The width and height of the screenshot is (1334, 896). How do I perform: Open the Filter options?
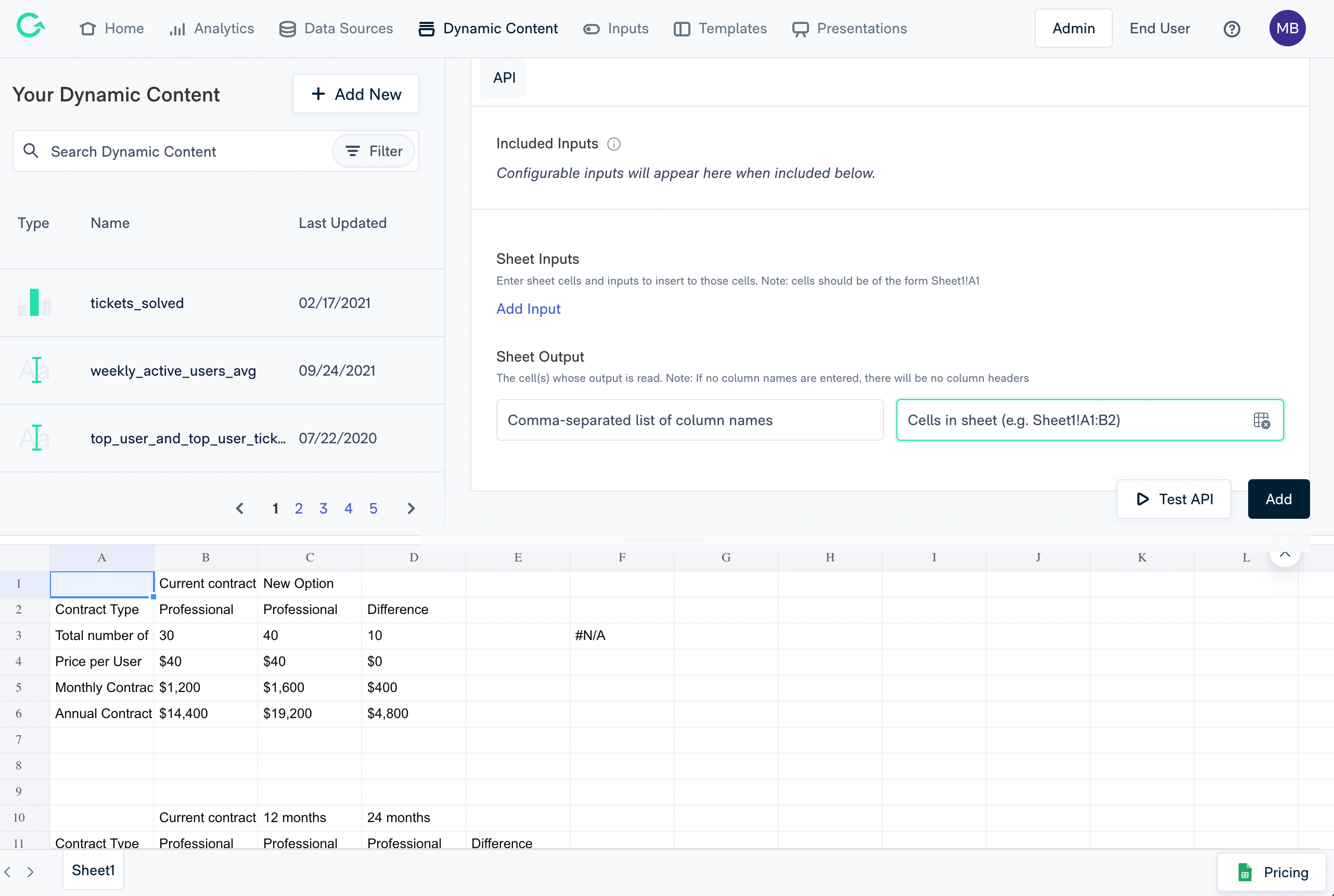coord(374,151)
